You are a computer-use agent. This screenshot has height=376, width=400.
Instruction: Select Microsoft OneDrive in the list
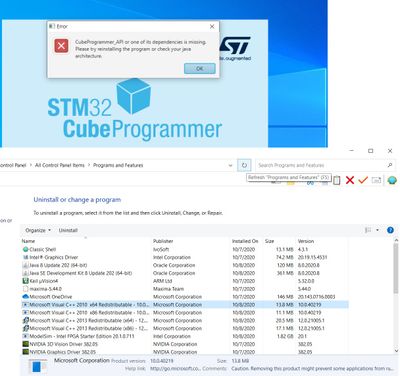click(x=51, y=297)
